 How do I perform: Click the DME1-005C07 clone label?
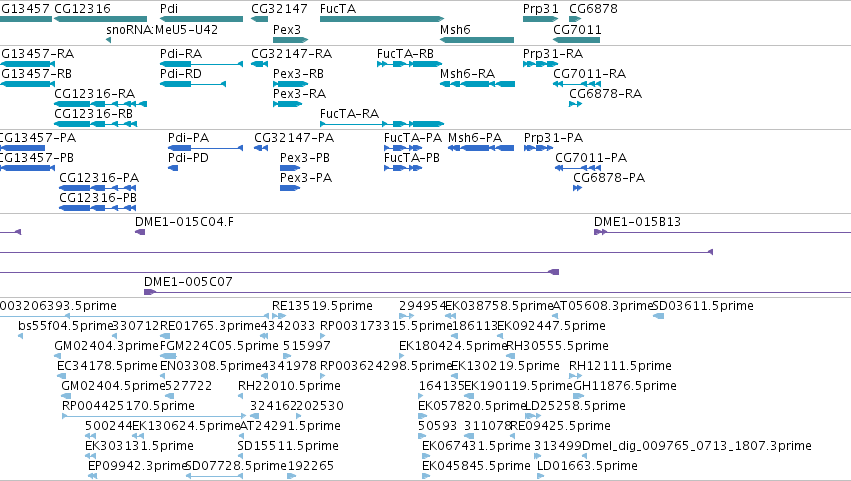(x=188, y=282)
